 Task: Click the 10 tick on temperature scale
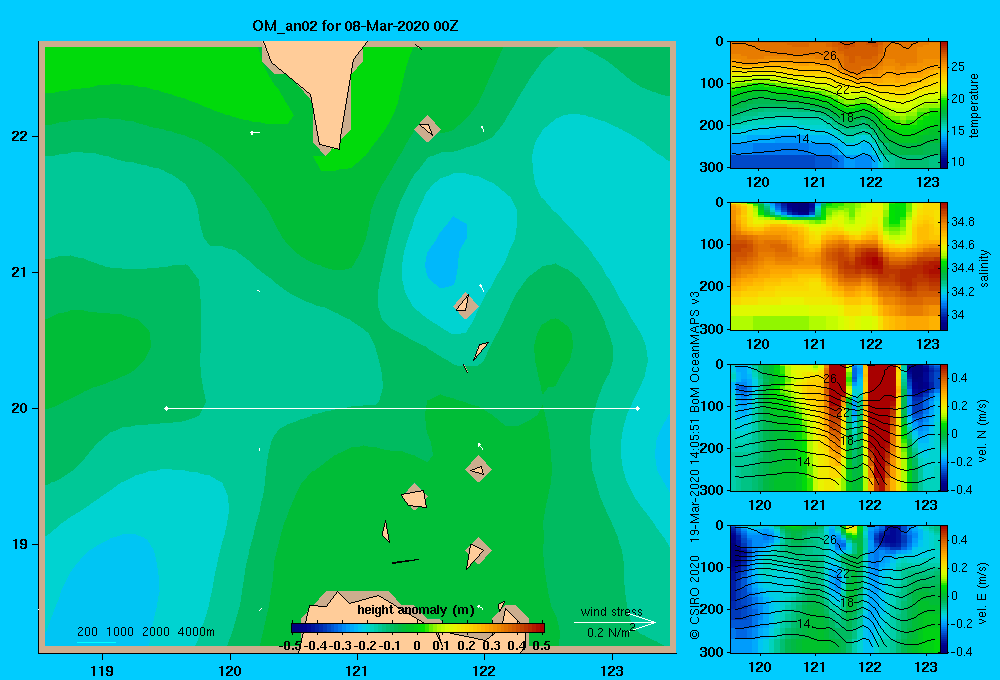957,162
